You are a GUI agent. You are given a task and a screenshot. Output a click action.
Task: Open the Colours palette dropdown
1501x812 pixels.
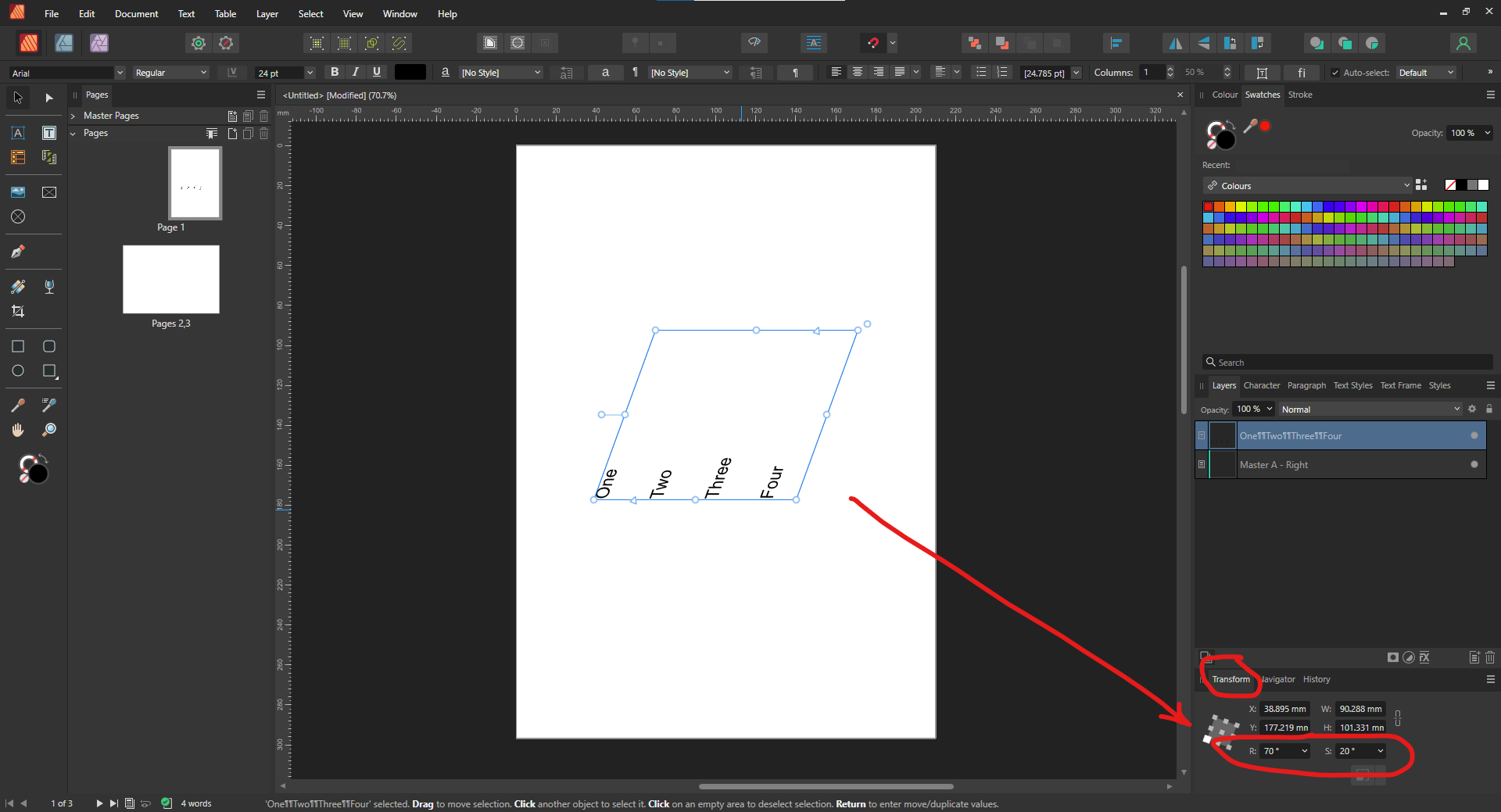pos(1307,185)
